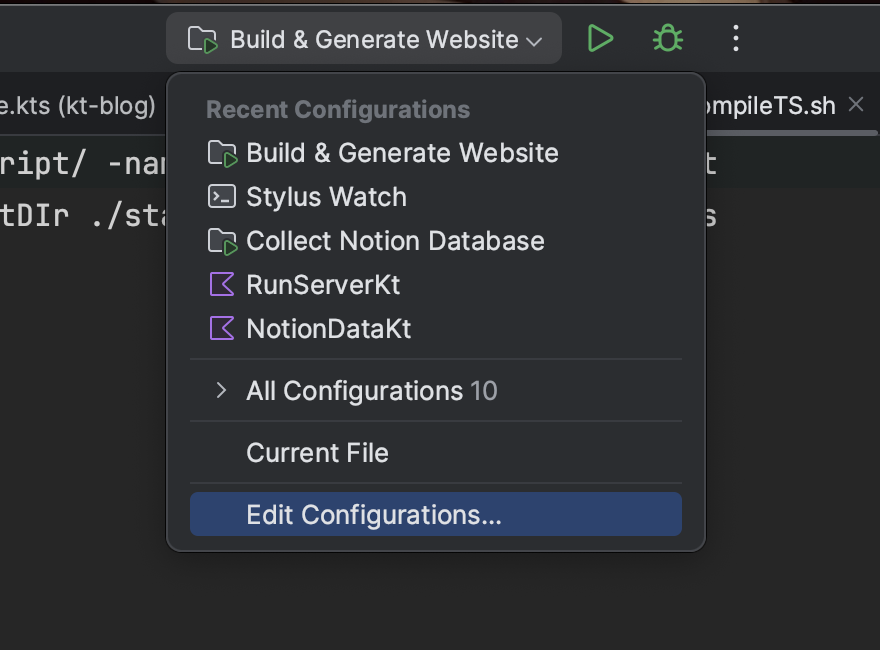The image size is (880, 650).
Task: Select Collect Notion Database configuration
Action: point(395,241)
